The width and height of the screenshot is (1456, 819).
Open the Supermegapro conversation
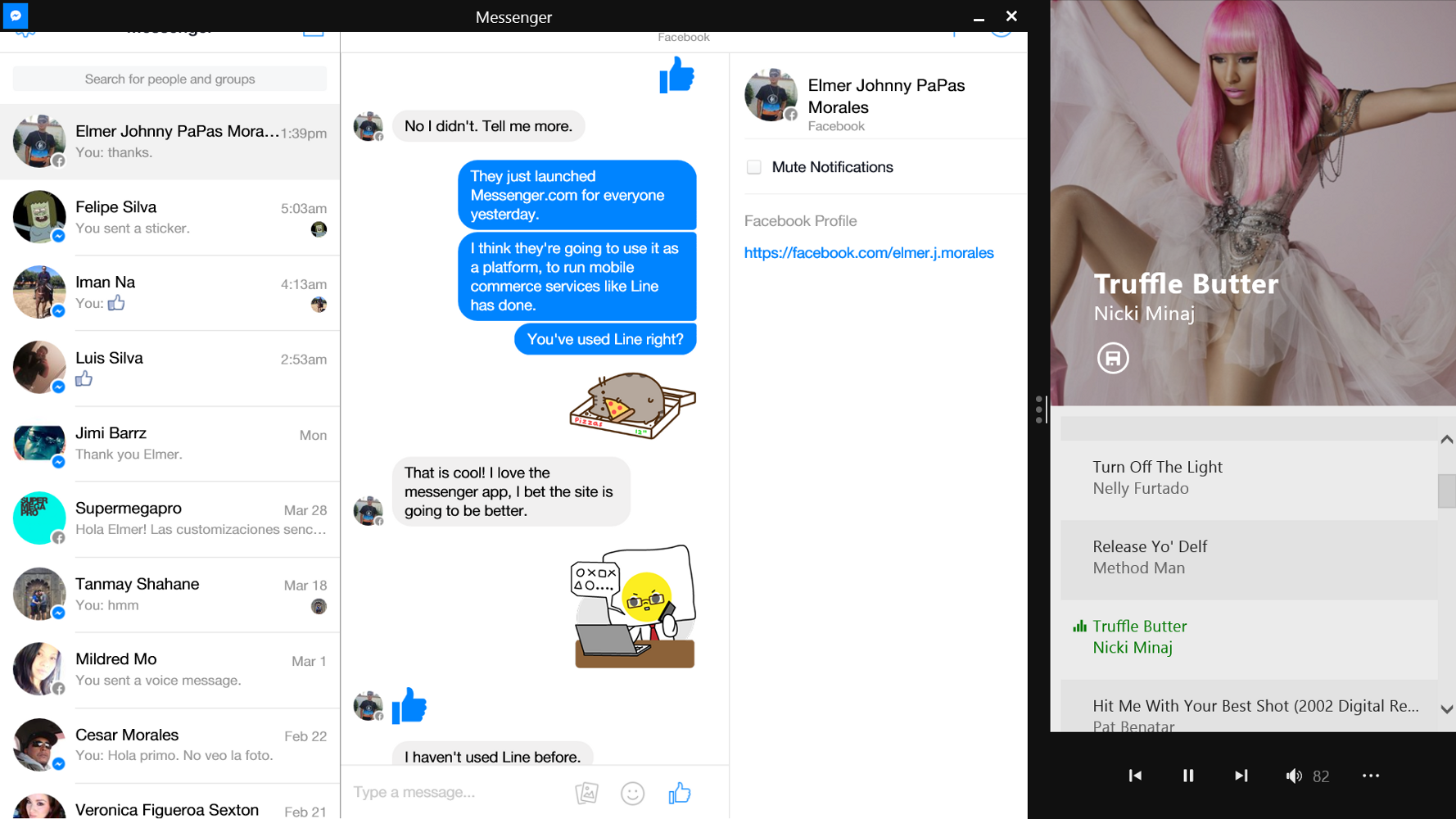(170, 518)
